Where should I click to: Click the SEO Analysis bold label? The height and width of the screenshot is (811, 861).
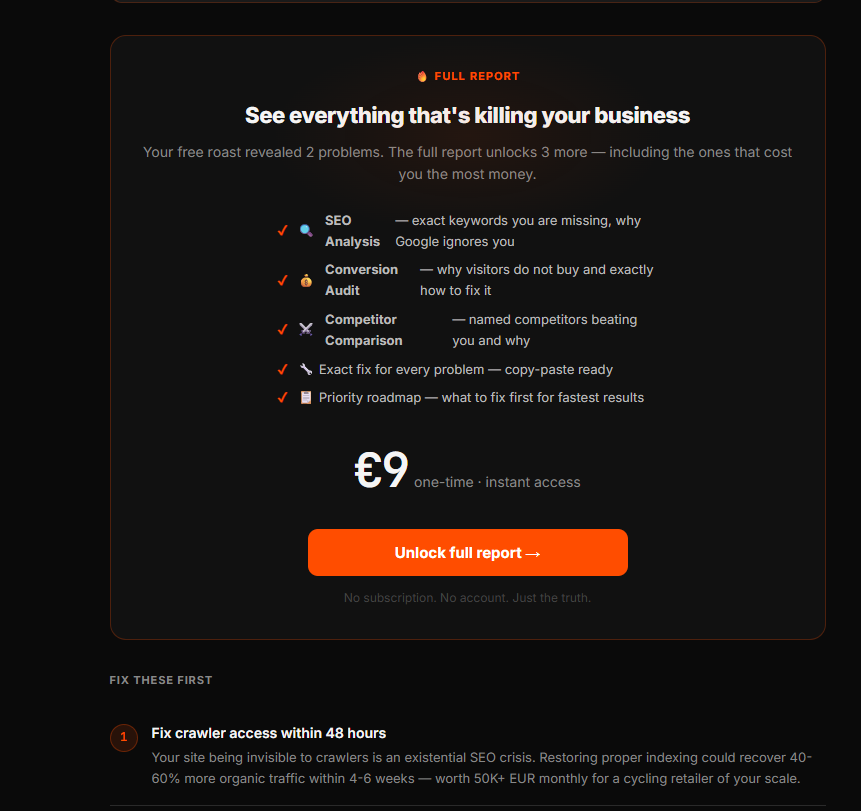tap(353, 231)
